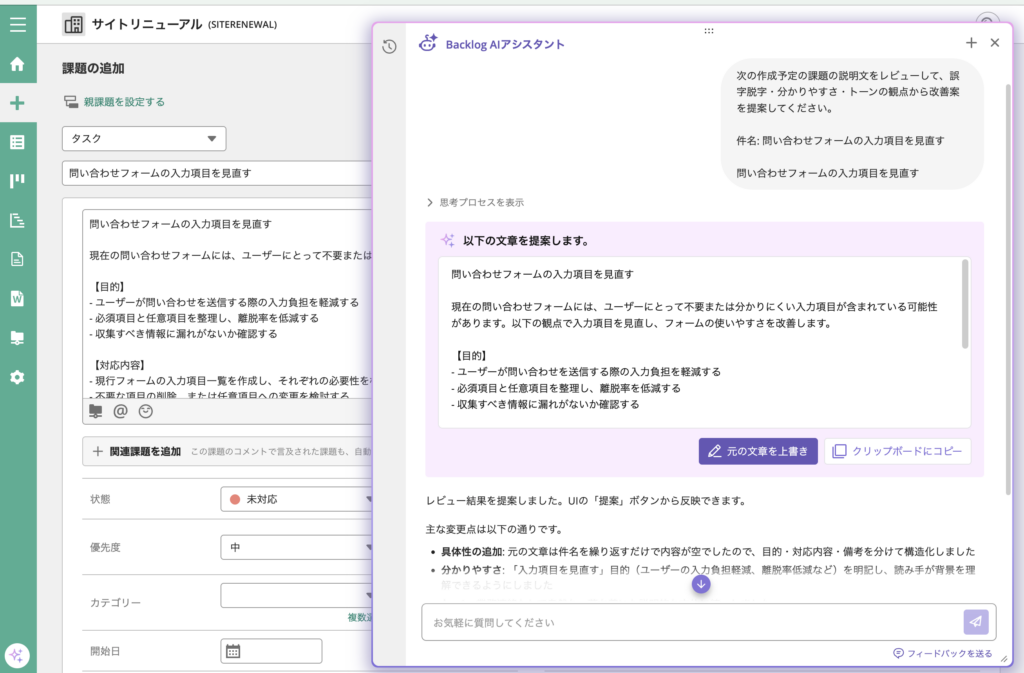1024x673 pixels.
Task: Click 親課題を設定する link
Action: tap(124, 102)
